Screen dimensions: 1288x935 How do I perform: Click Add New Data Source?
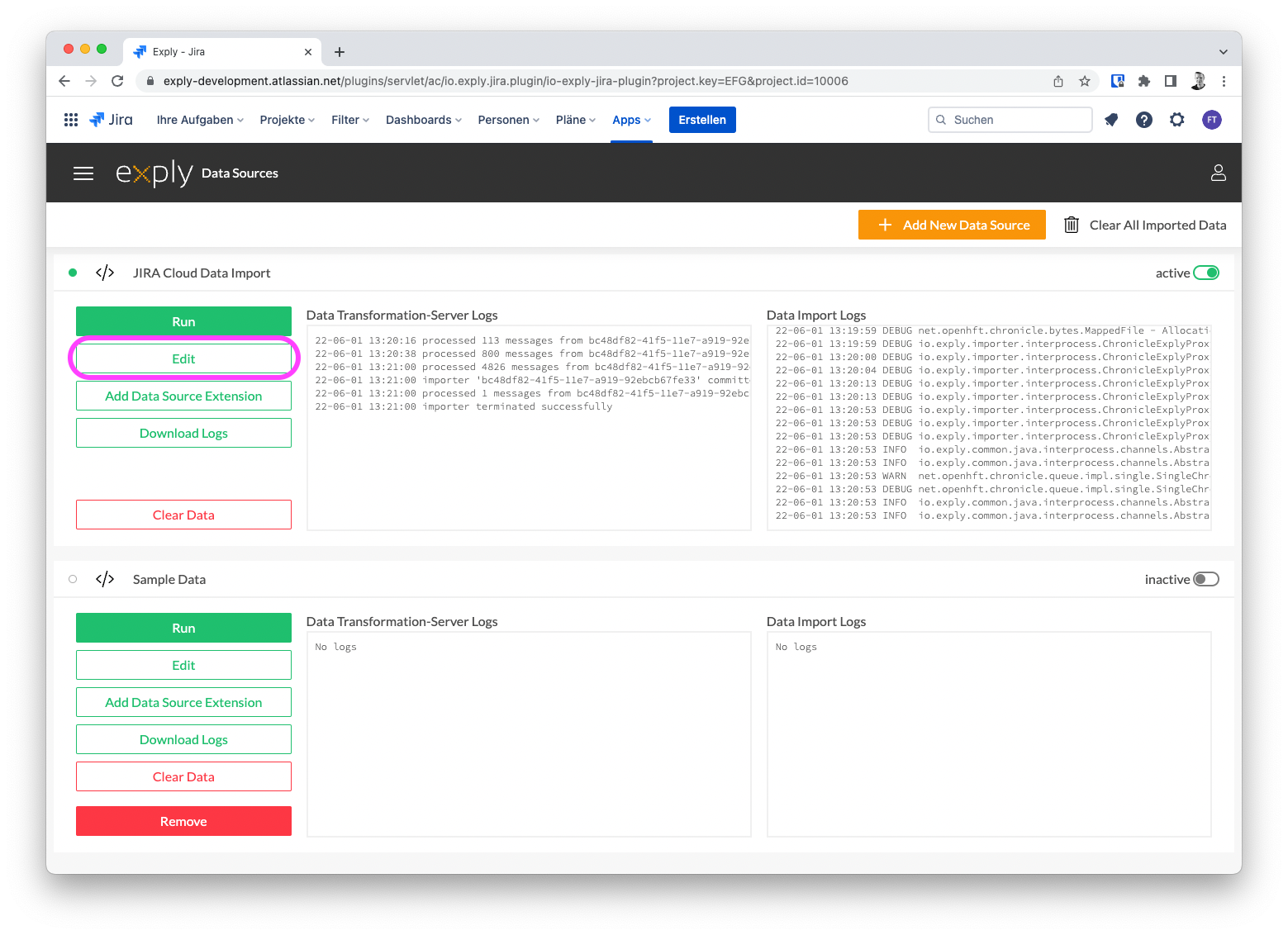coord(952,225)
